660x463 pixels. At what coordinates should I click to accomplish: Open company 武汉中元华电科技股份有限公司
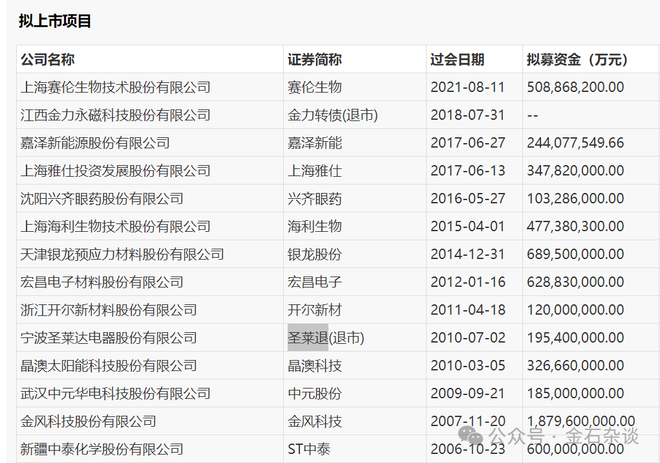115,394
